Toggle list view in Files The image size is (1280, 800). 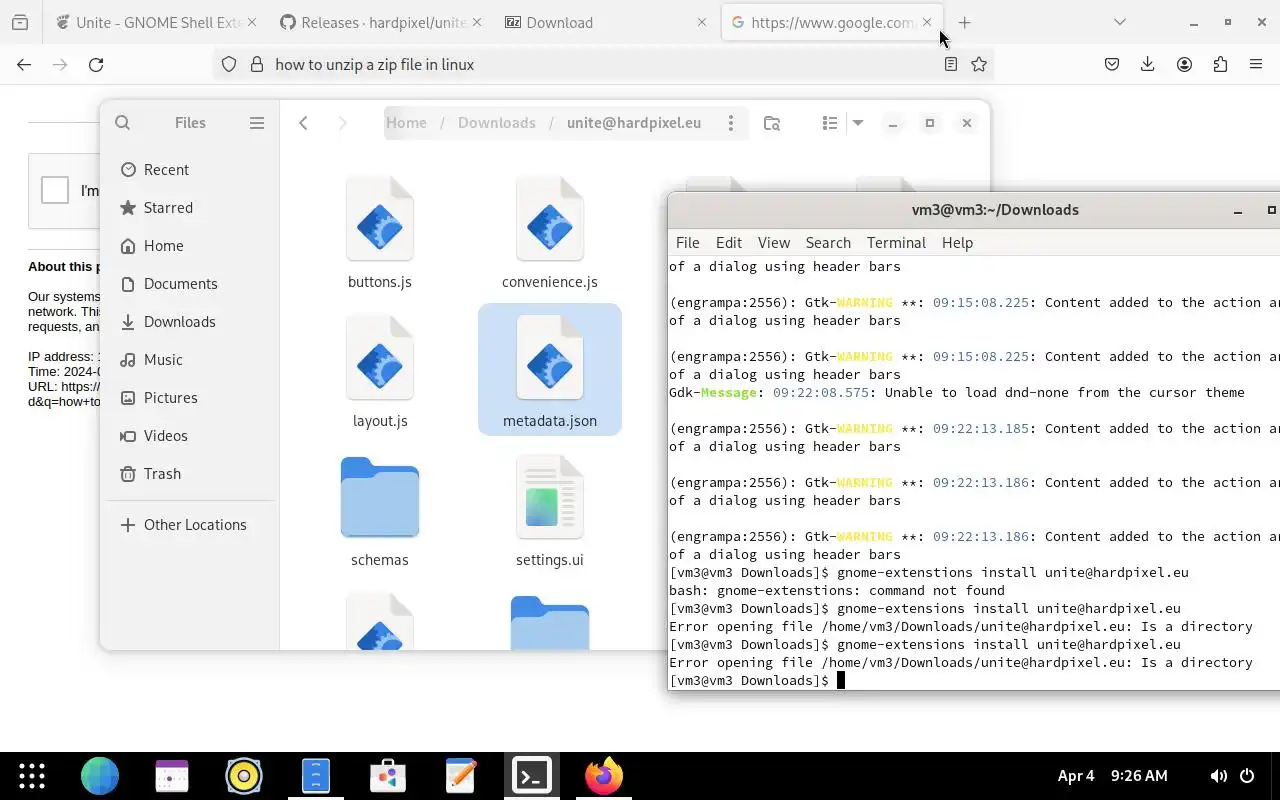829,123
